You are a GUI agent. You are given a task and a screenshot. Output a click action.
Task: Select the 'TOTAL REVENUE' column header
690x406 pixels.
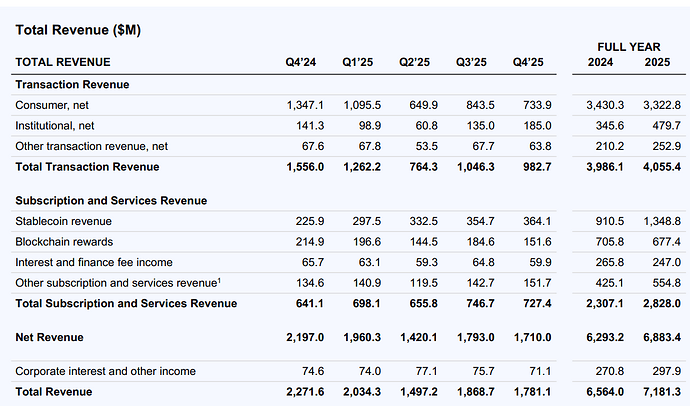coord(62,62)
